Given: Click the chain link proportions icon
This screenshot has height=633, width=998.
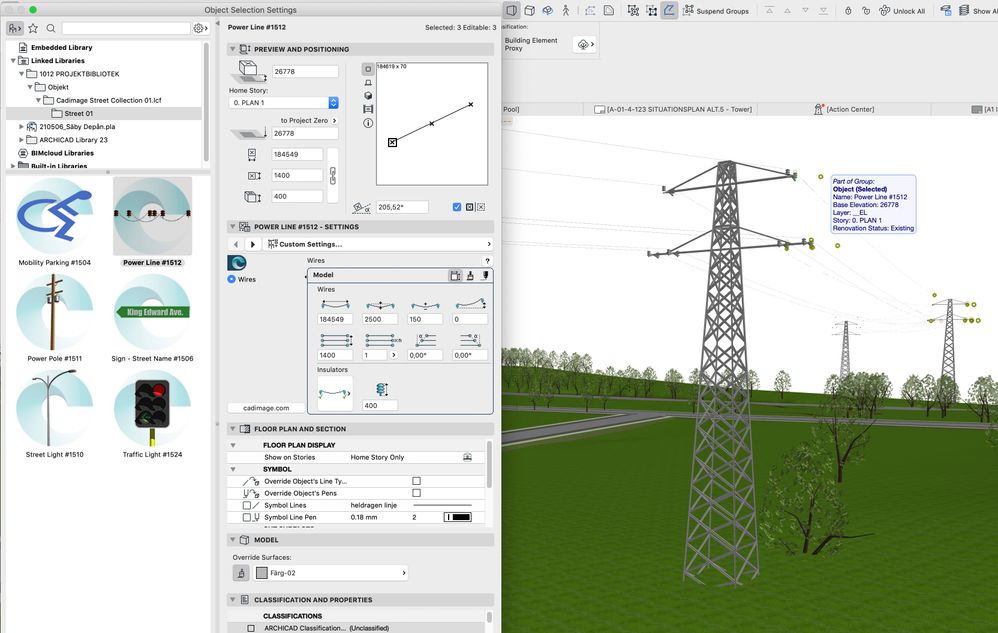Looking at the screenshot, I should coord(333,175).
